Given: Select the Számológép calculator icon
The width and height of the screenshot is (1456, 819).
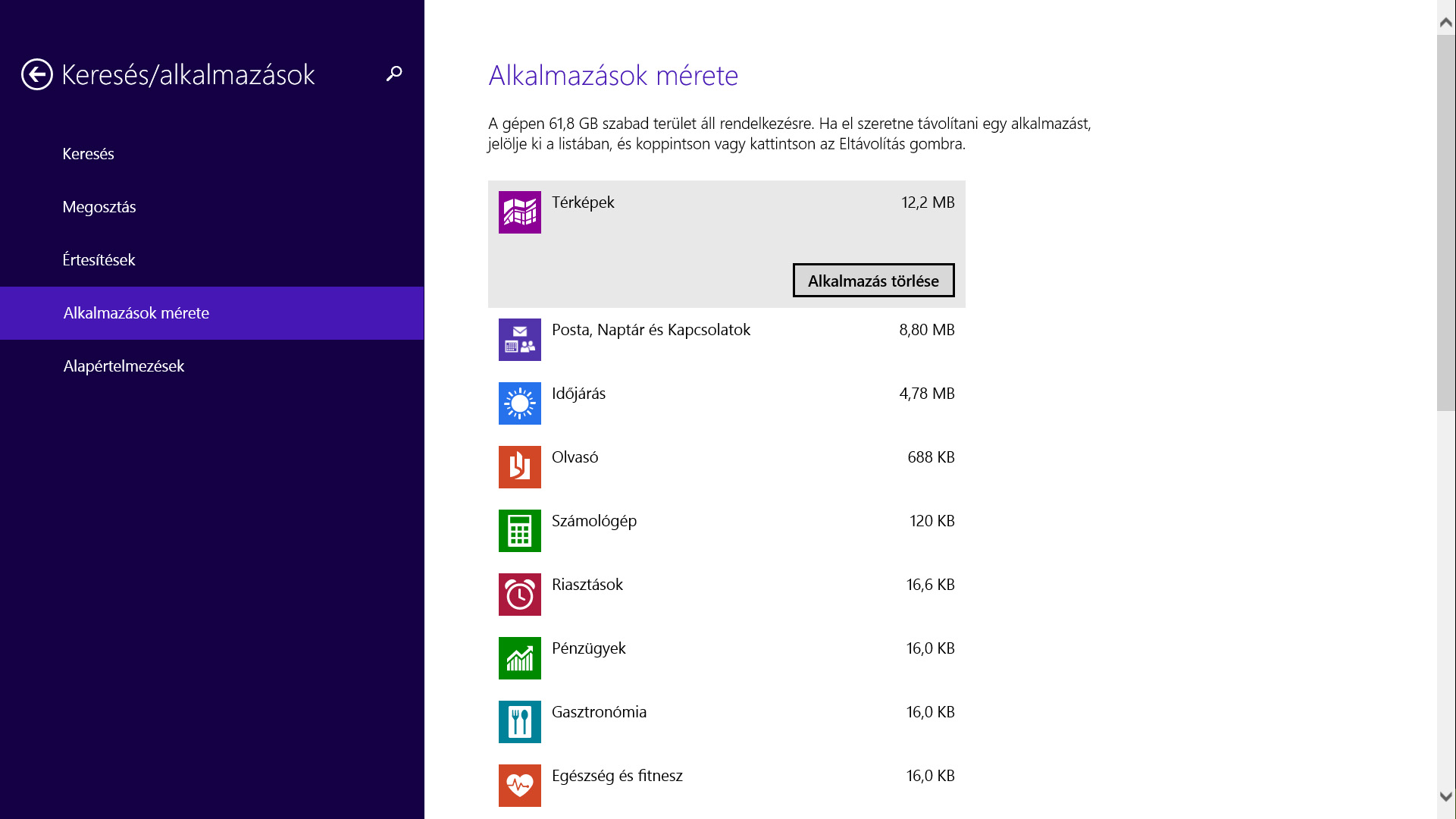Looking at the screenshot, I should click(519, 531).
